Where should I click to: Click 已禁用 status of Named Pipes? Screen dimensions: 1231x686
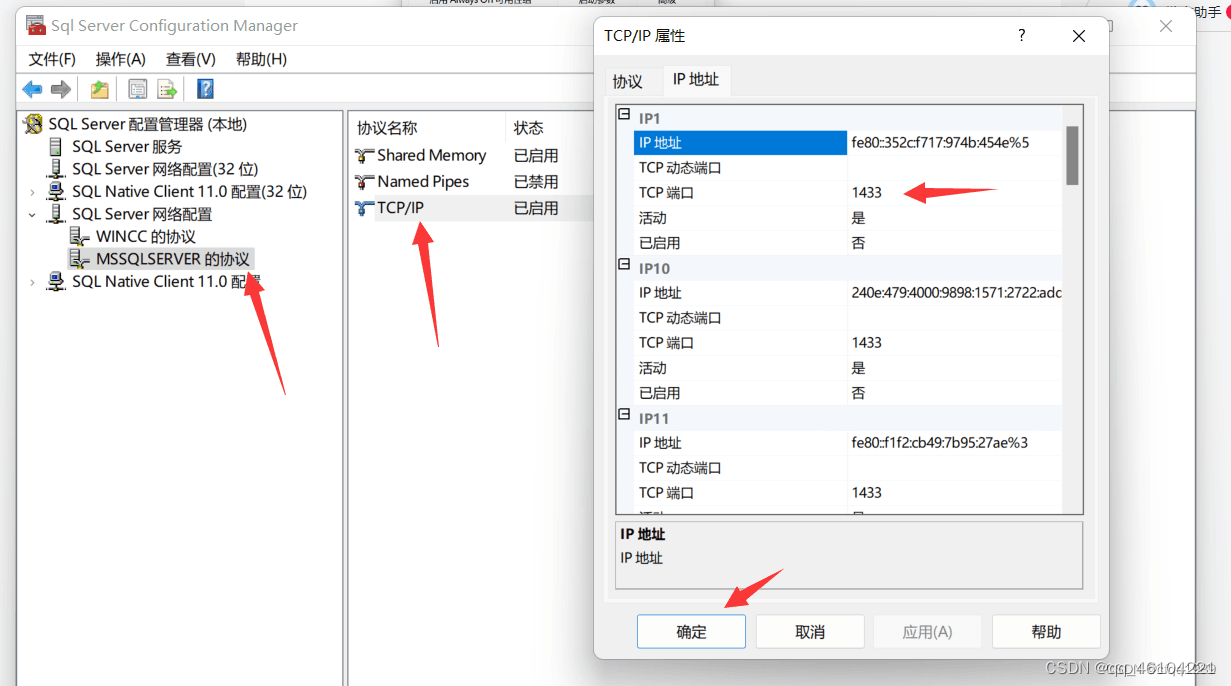(536, 182)
